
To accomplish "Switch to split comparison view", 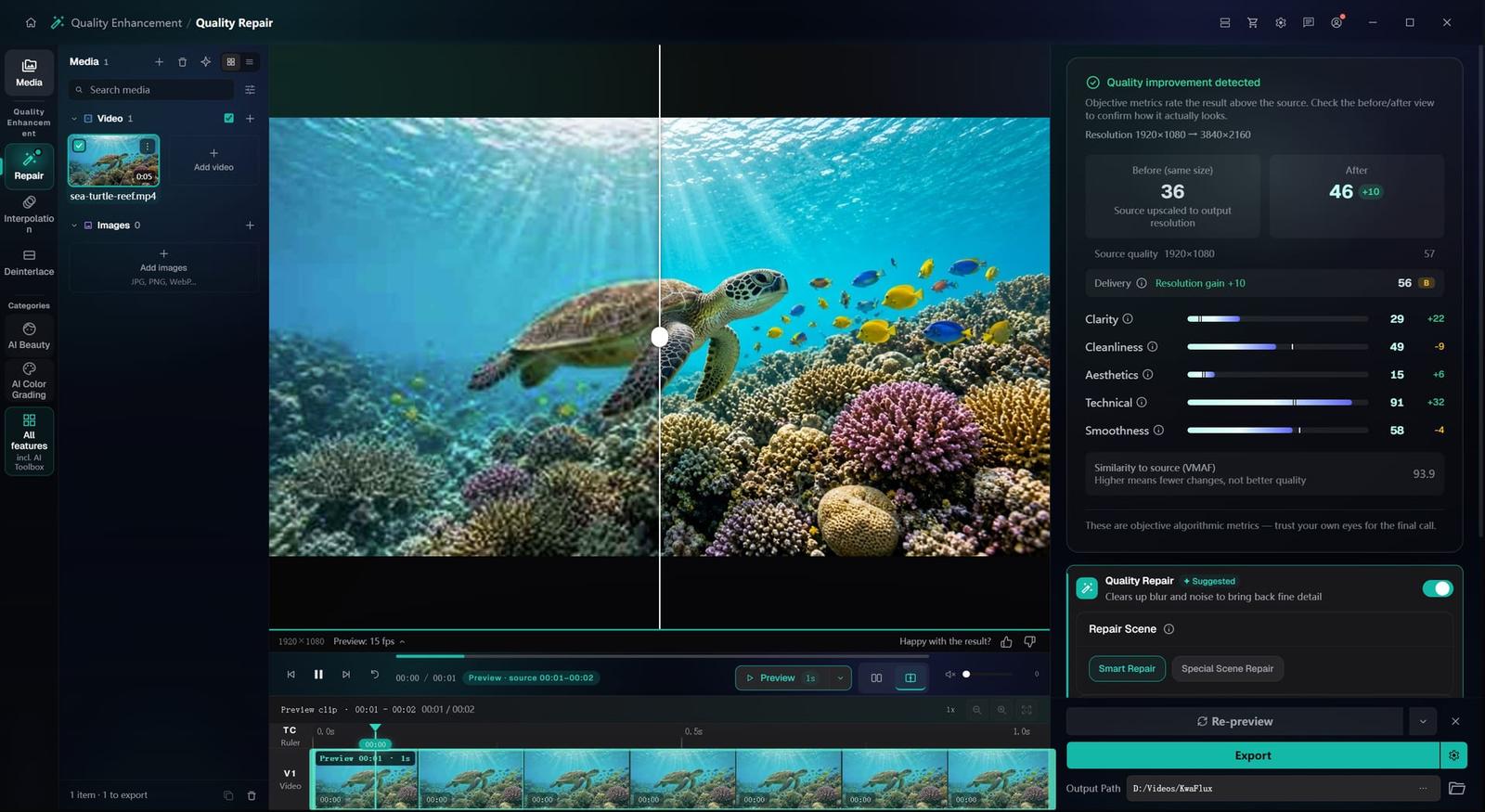I will click(x=910, y=677).
